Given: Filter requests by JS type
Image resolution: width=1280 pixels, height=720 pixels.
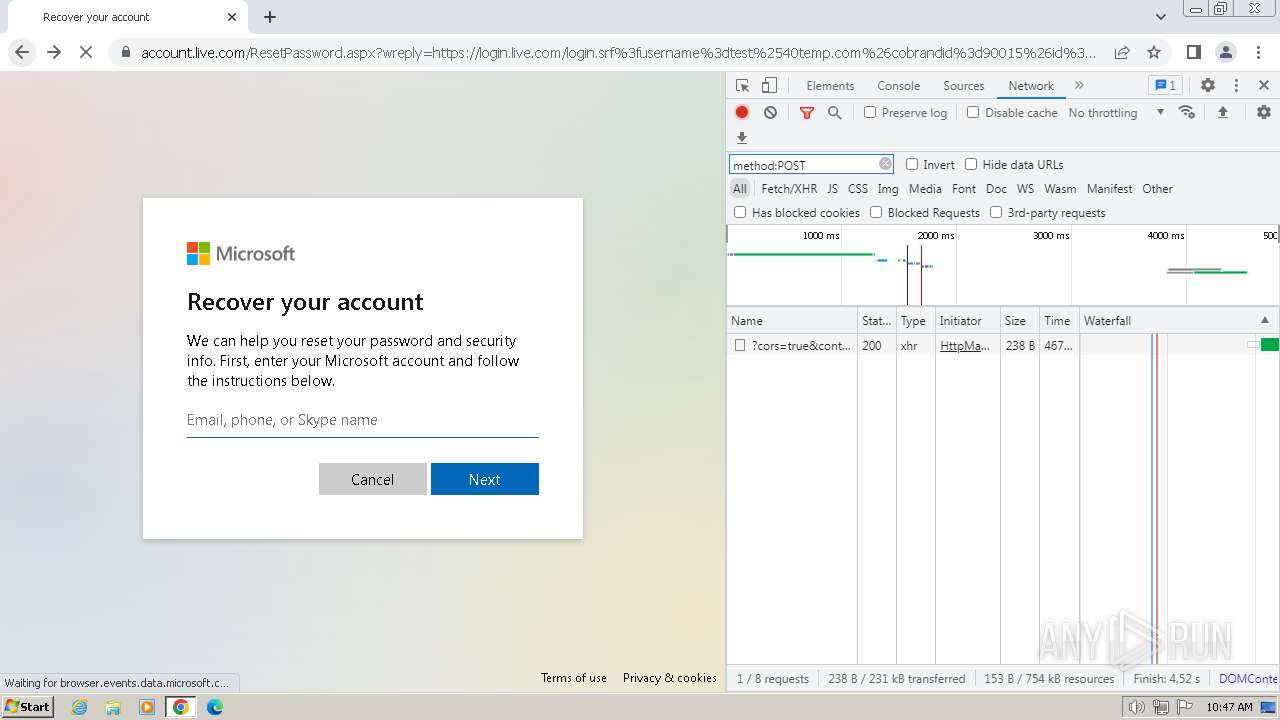Looking at the screenshot, I should (x=832, y=189).
